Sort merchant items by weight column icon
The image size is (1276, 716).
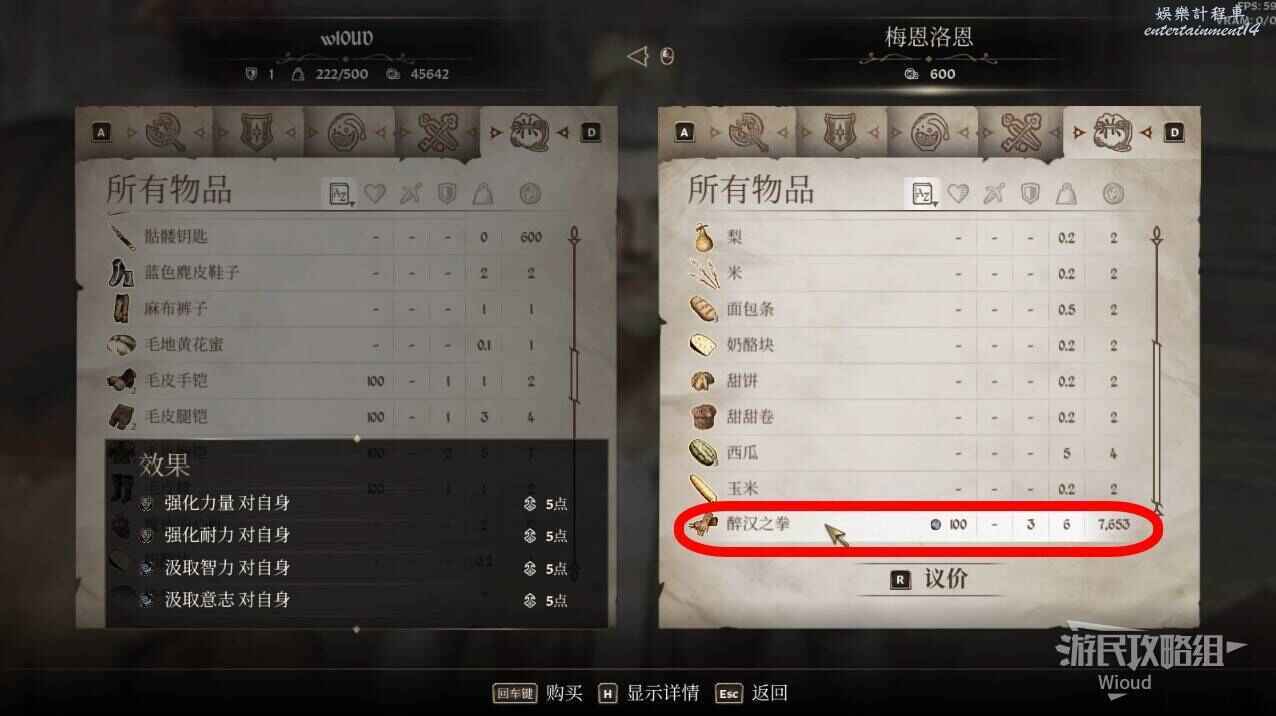[1067, 194]
